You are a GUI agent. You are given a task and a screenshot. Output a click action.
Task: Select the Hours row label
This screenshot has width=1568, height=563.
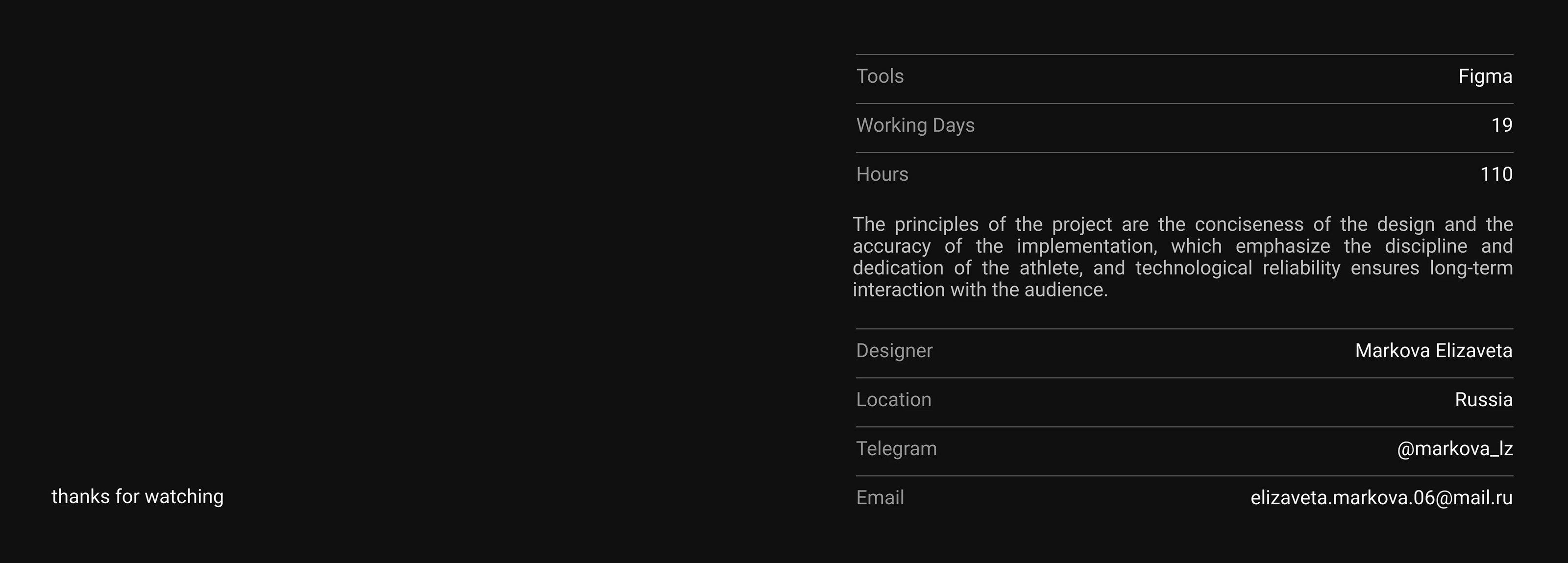(x=882, y=175)
